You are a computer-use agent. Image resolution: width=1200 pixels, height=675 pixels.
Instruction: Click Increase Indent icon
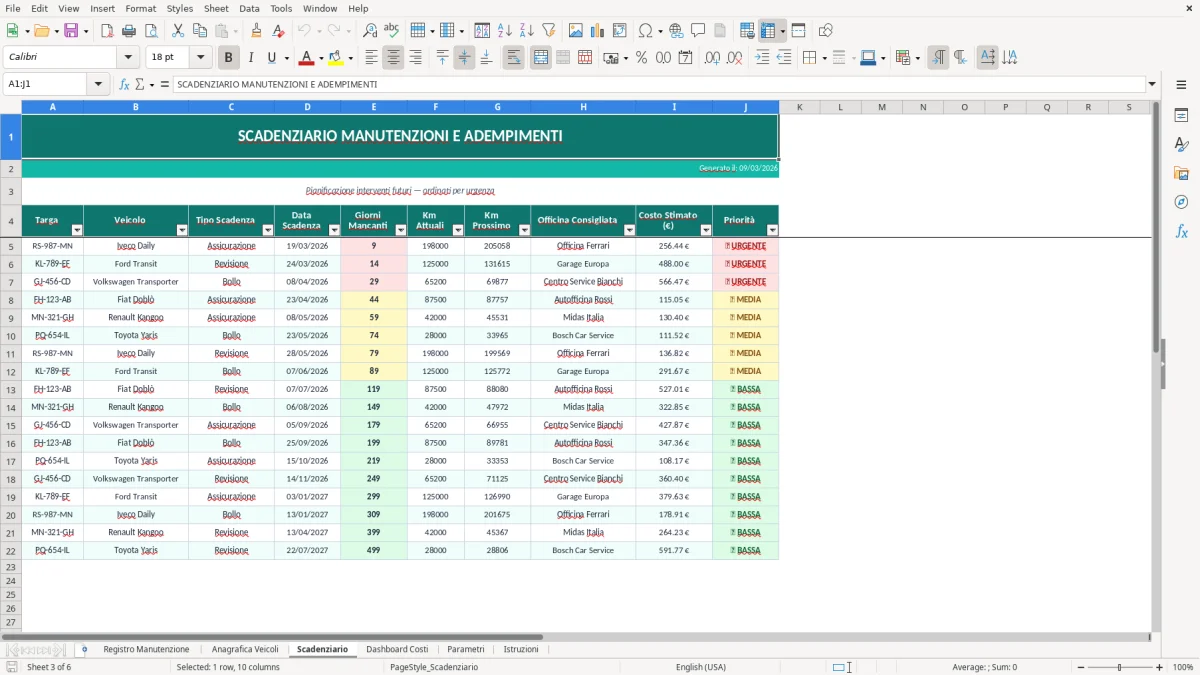762,58
